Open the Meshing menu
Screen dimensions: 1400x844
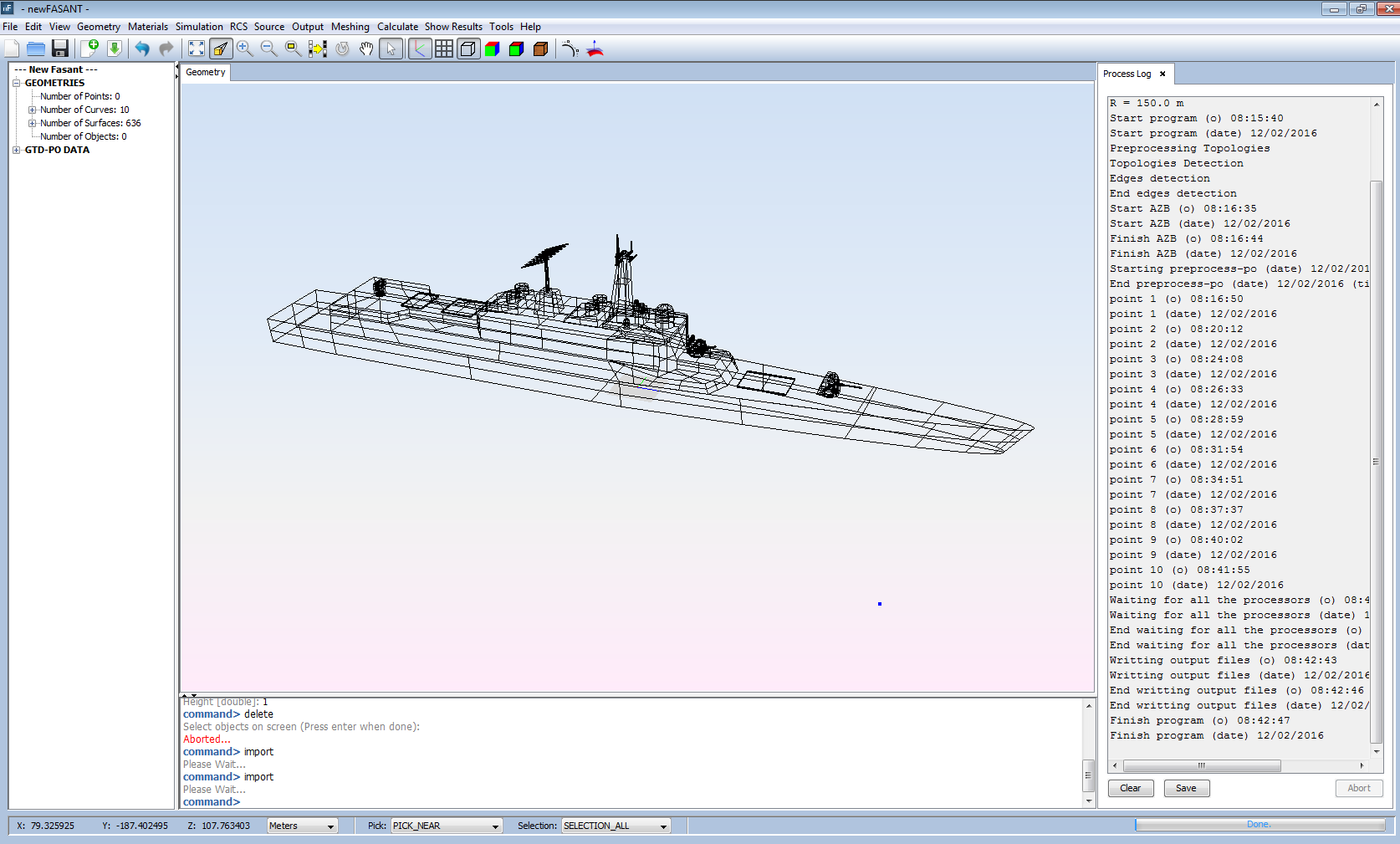pyautogui.click(x=350, y=27)
